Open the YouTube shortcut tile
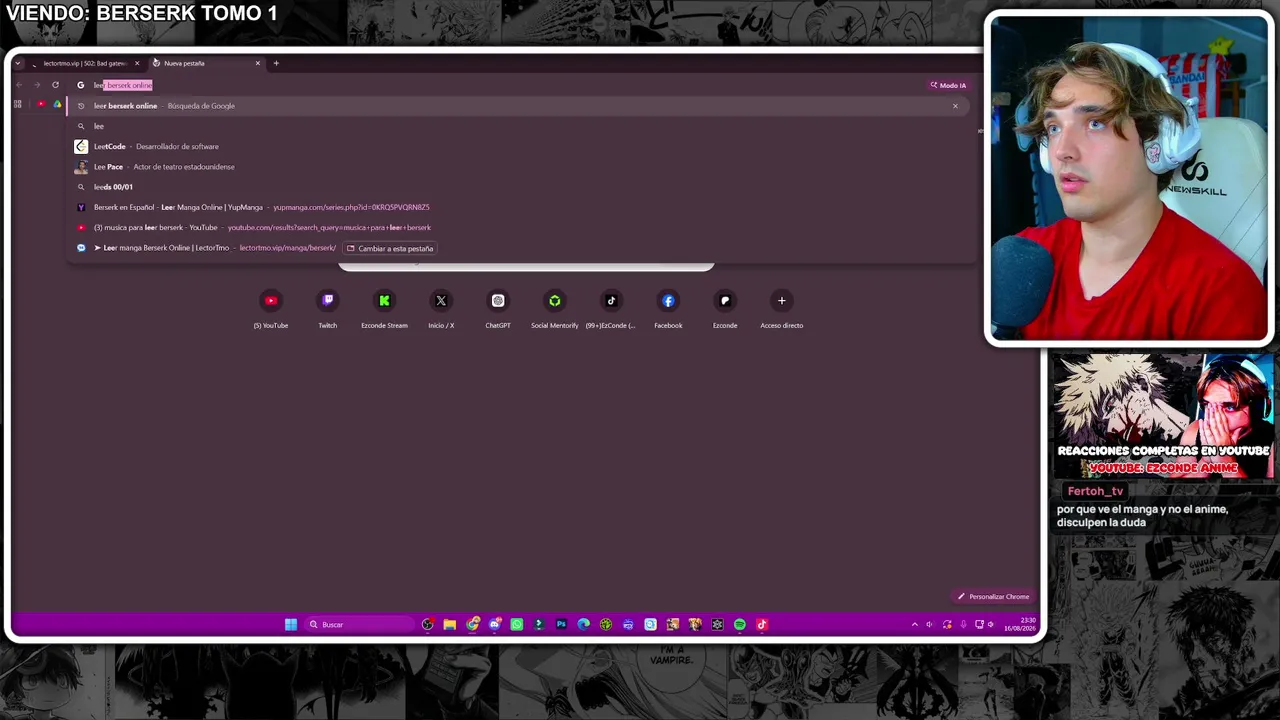Image resolution: width=1280 pixels, height=720 pixels. [271, 309]
